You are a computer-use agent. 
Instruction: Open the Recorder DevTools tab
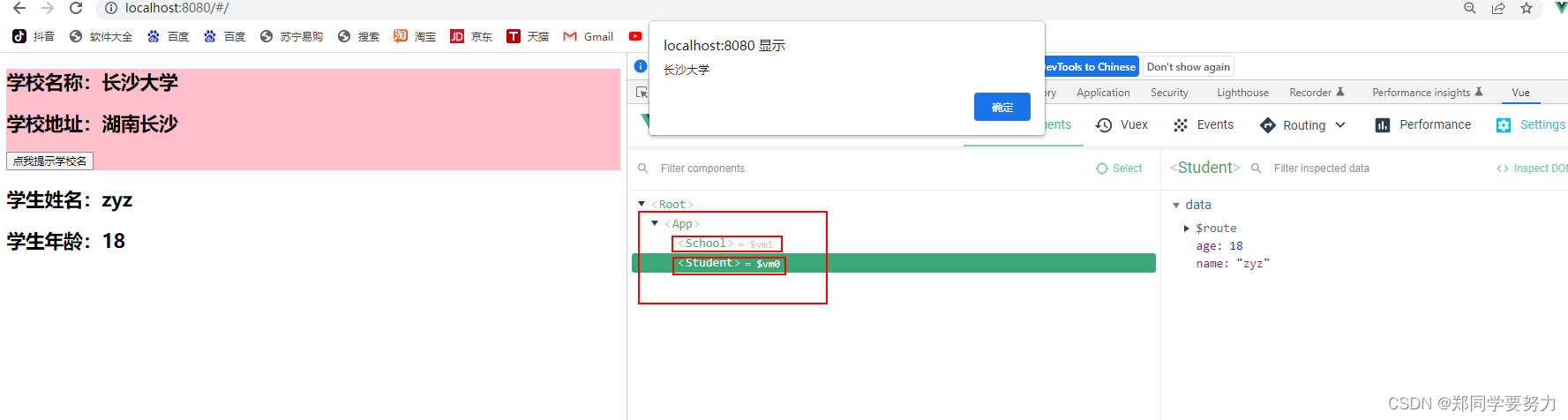1317,93
